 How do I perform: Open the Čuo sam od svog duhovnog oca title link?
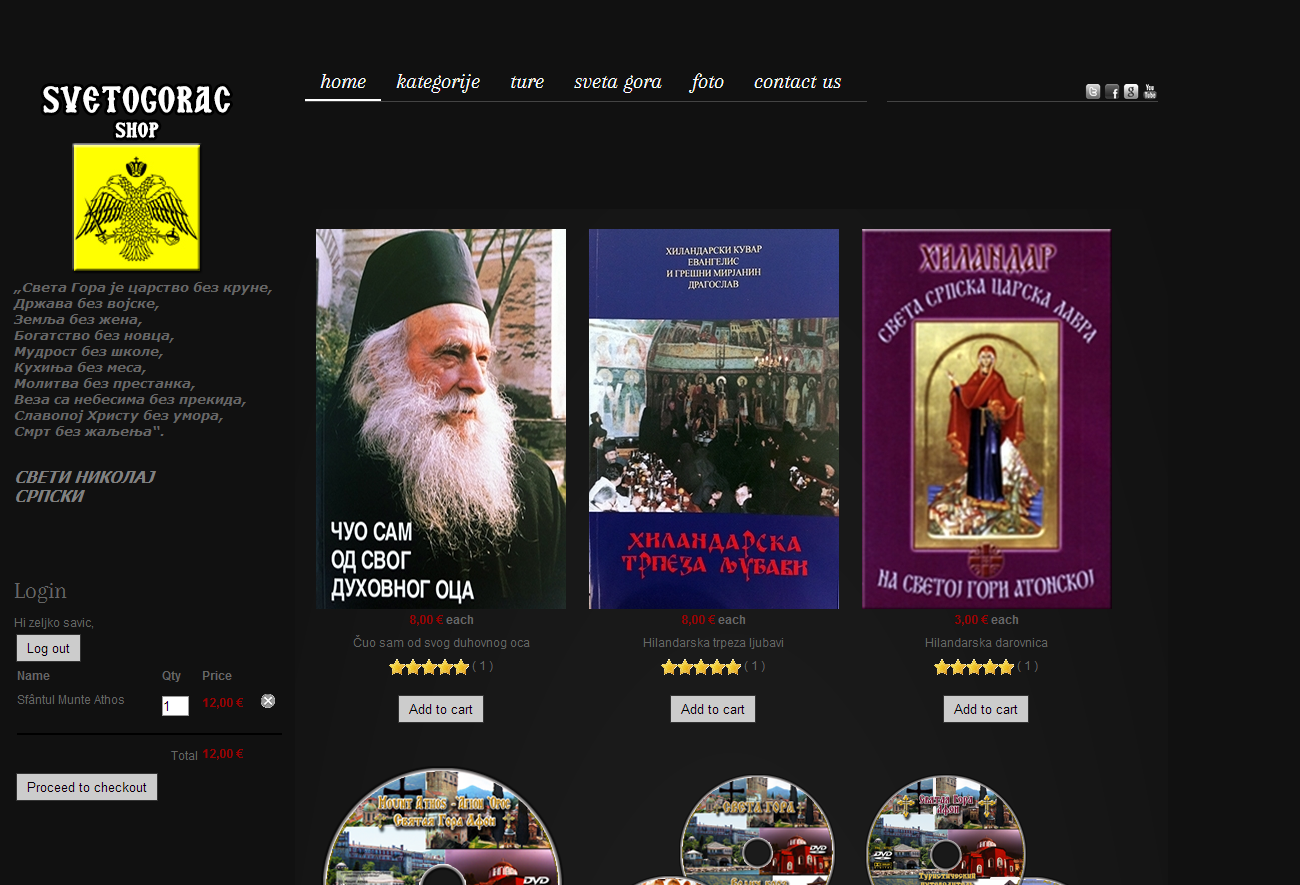click(441, 643)
